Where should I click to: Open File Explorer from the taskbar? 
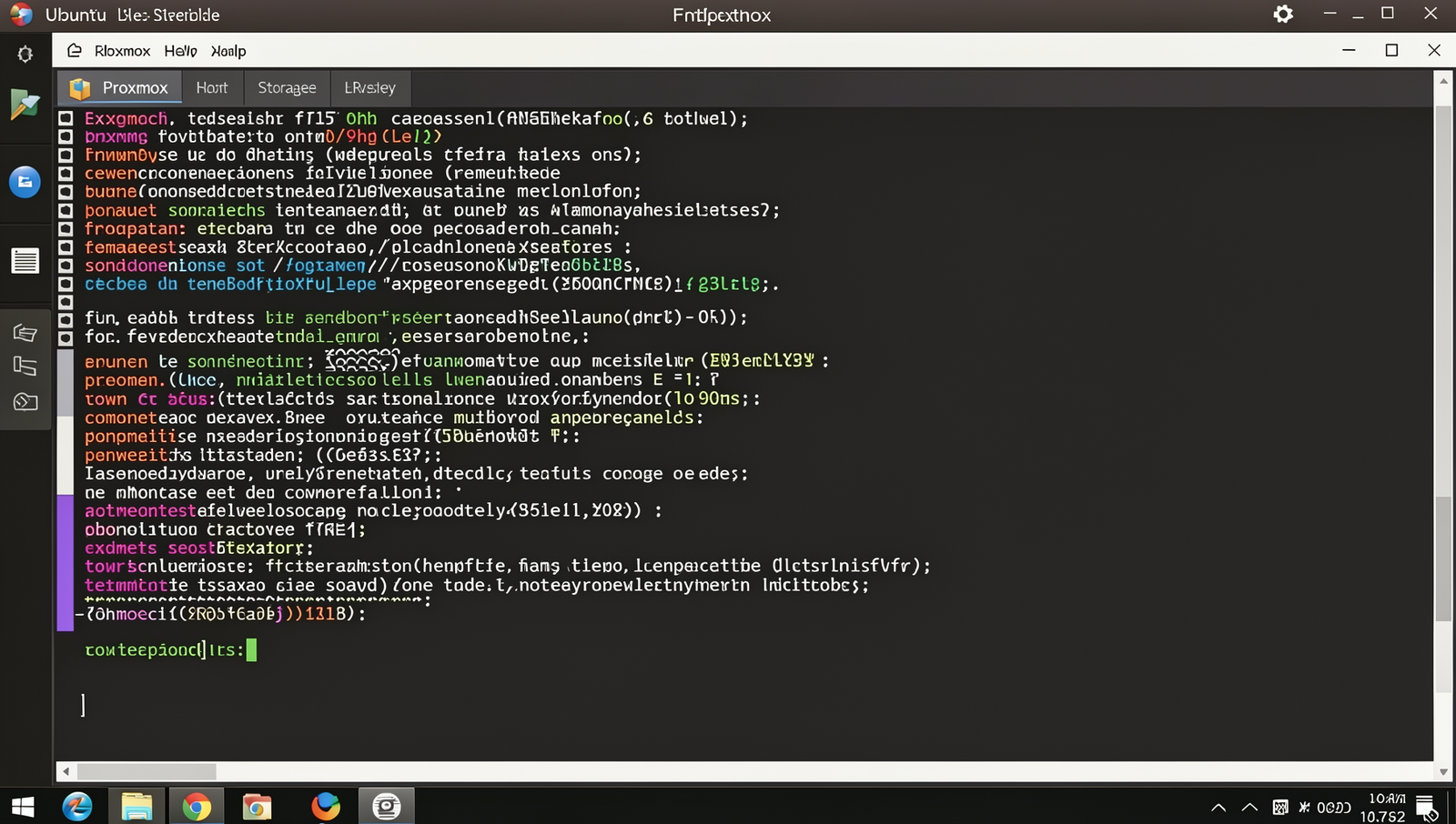point(136,807)
